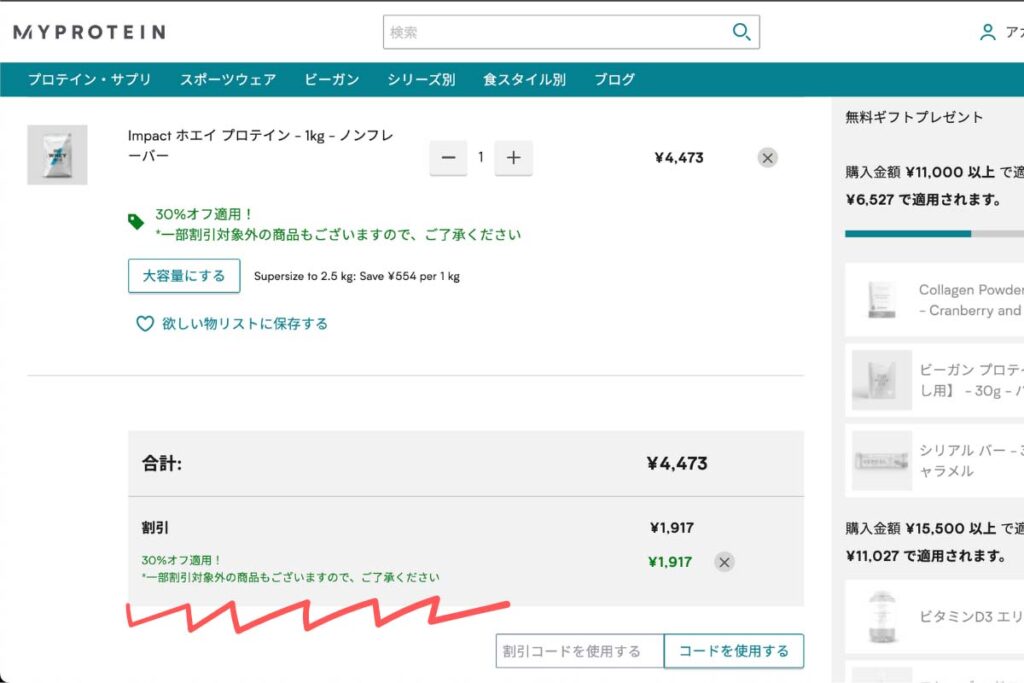Click the 大容量にする button
Image resolution: width=1024 pixels, height=683 pixels.
pos(184,276)
